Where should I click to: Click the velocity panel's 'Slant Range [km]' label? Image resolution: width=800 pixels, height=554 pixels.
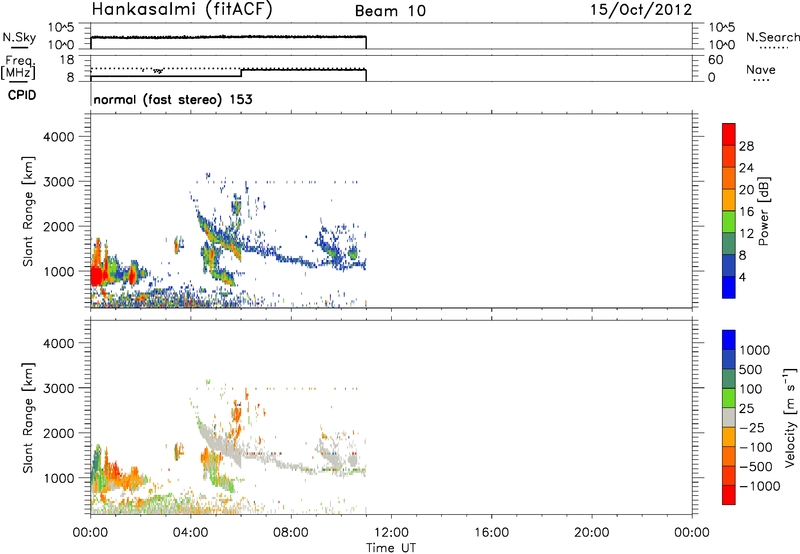28,417
